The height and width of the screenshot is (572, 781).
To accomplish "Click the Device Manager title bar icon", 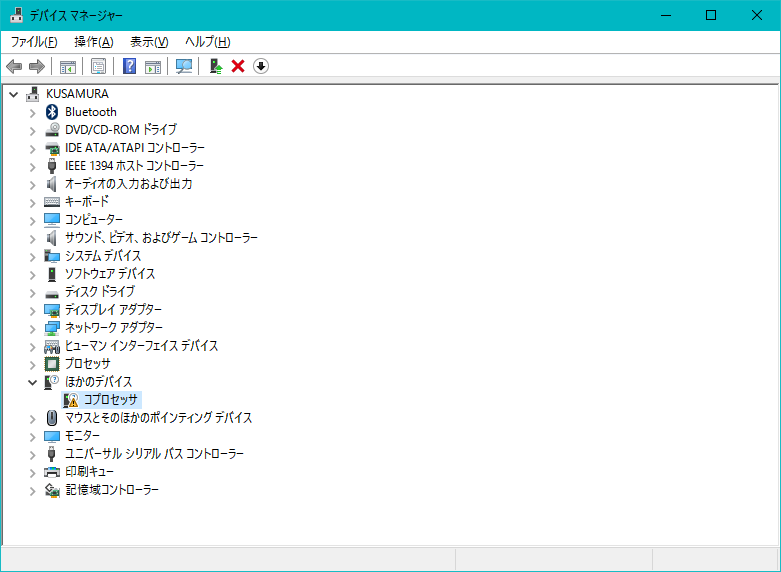I will coord(16,15).
